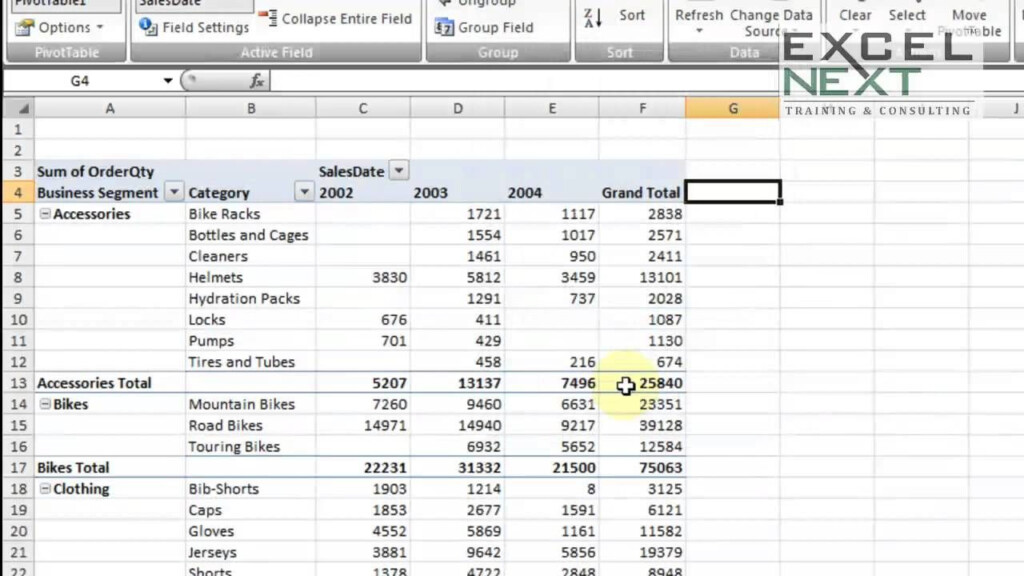Click the Select All corner button

(x=18, y=108)
